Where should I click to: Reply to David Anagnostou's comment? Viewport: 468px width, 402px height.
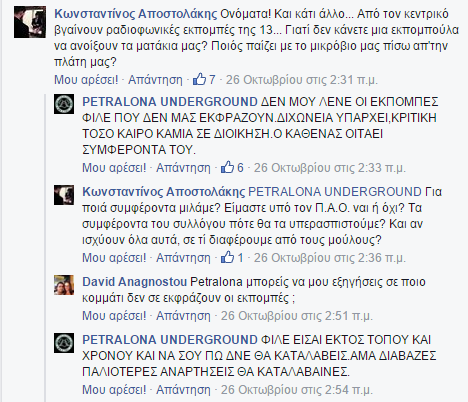coord(183,316)
